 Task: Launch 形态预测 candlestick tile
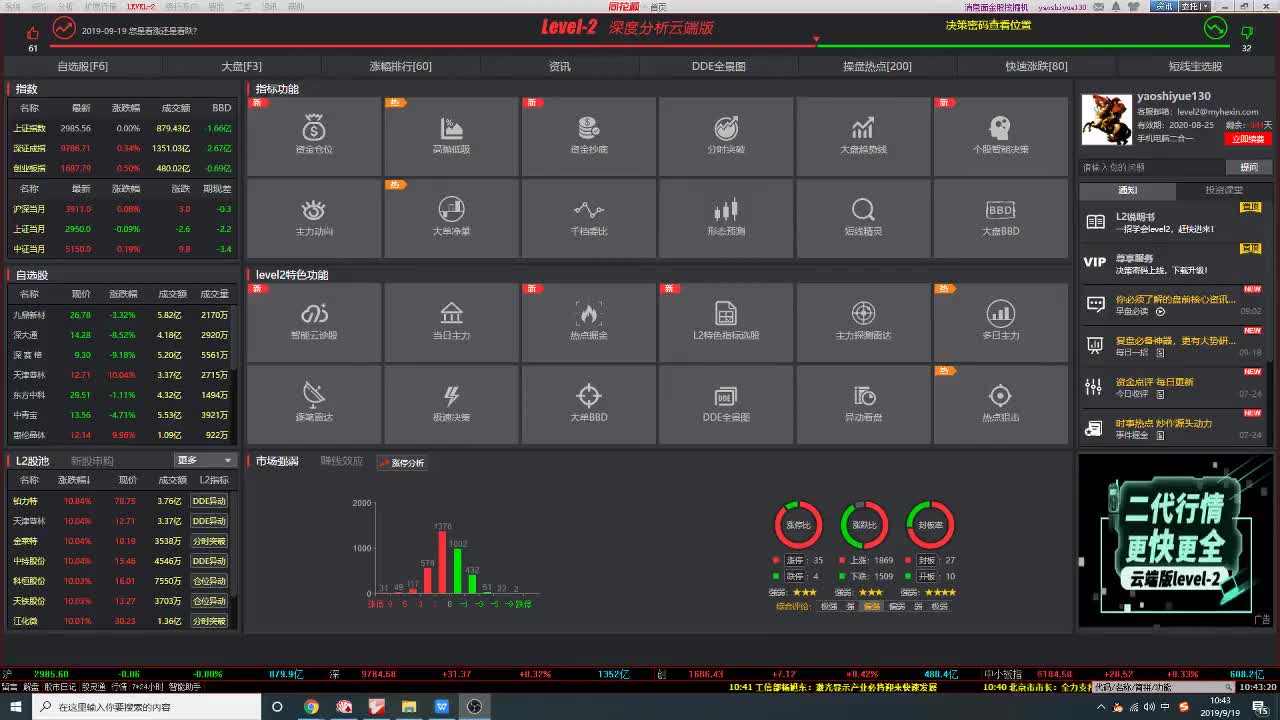point(726,219)
